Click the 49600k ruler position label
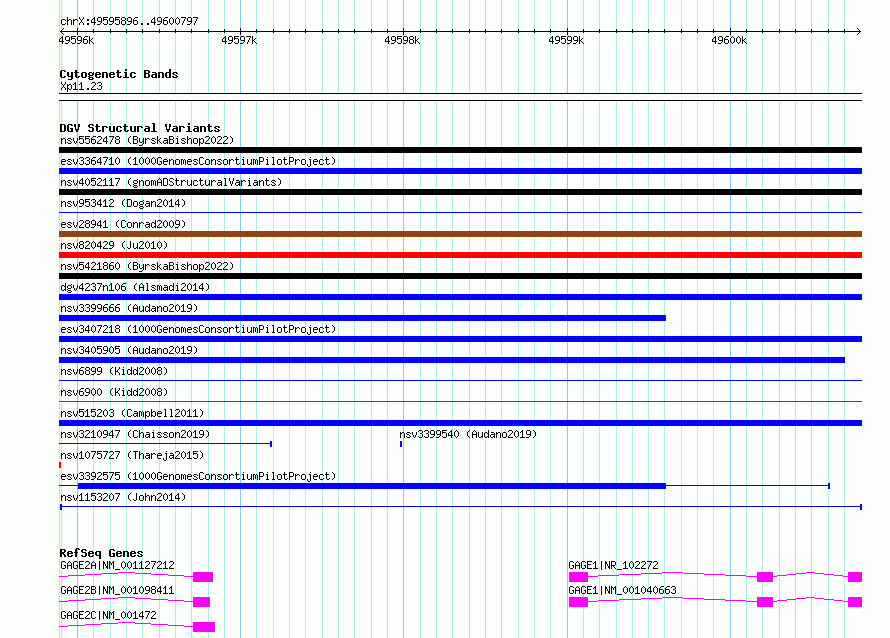Image resolution: width=890 pixels, height=638 pixels. tap(729, 40)
